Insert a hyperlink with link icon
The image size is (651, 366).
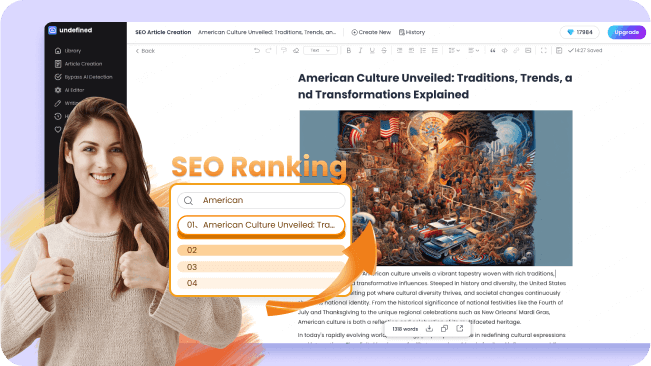pyautogui.click(x=516, y=51)
